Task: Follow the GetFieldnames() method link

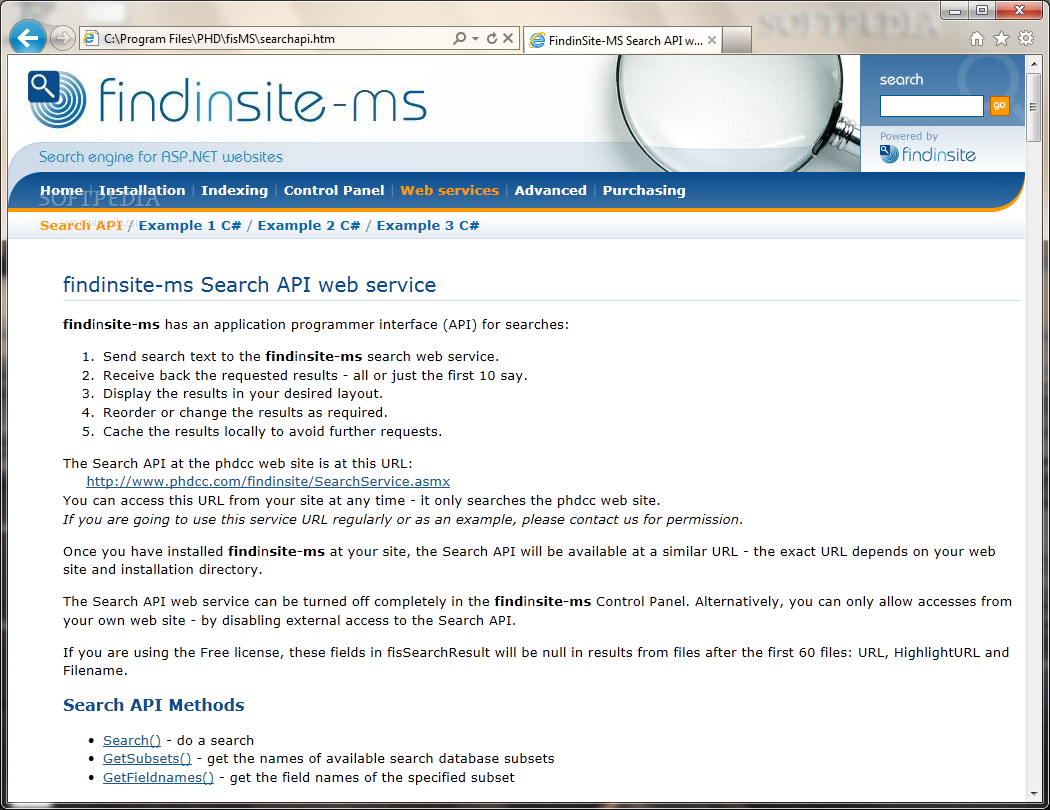Action: [158, 777]
